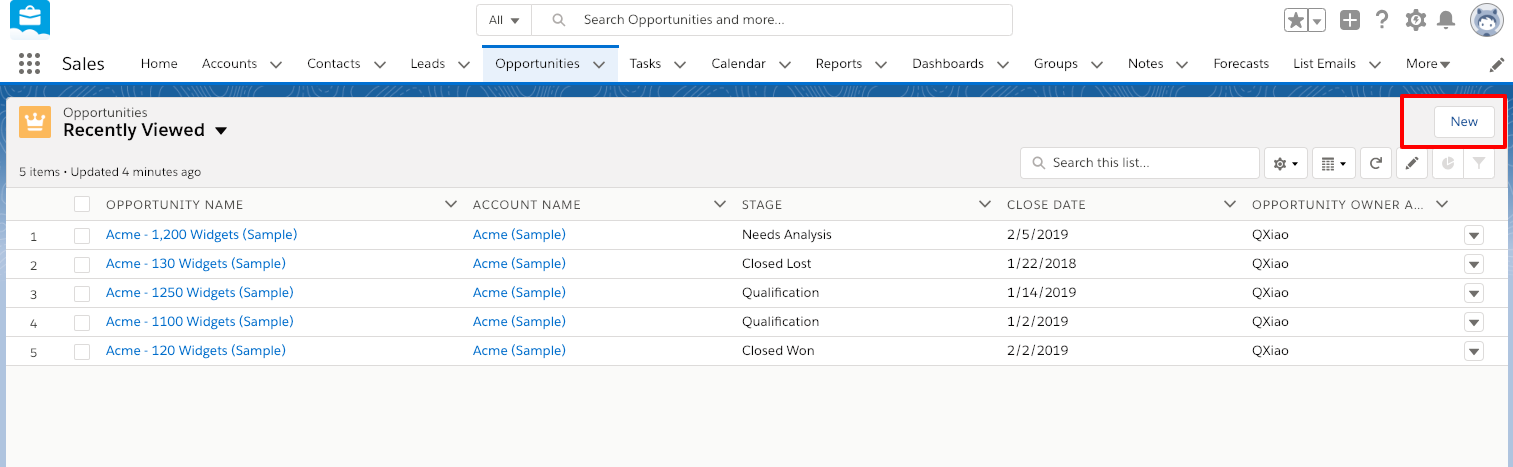The image size is (1513, 467).
Task: Select the Acme - 130 Widgets row checkbox
Action: [x=82, y=264]
